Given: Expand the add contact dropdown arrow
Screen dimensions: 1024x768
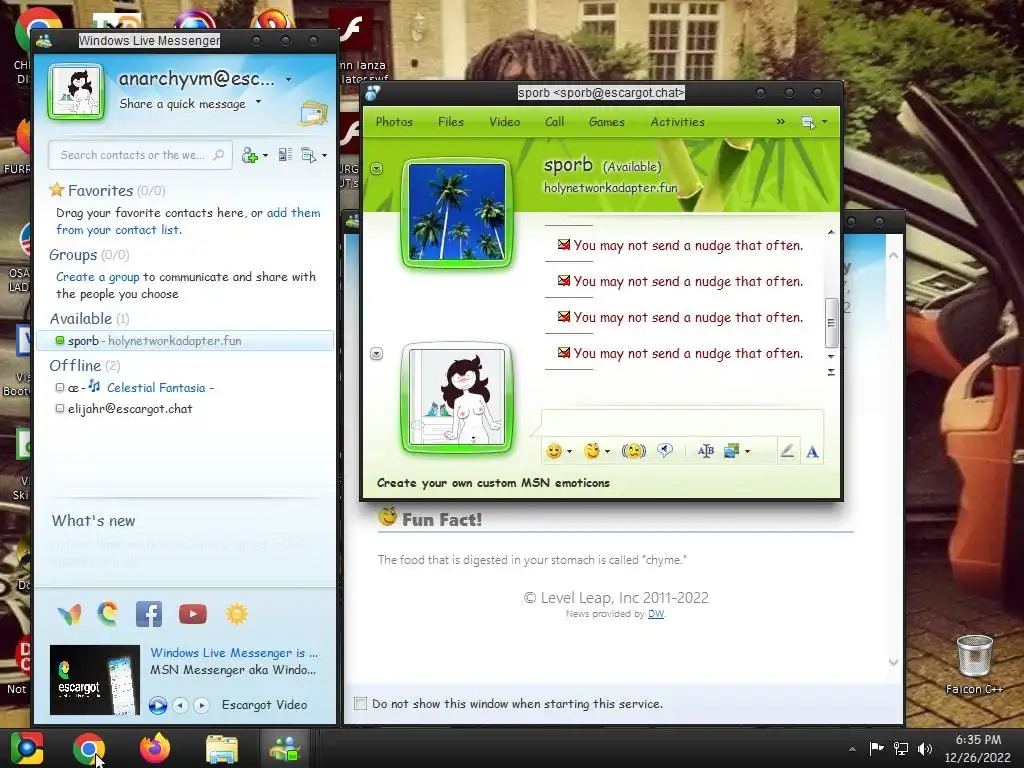Looking at the screenshot, I should pos(265,155).
